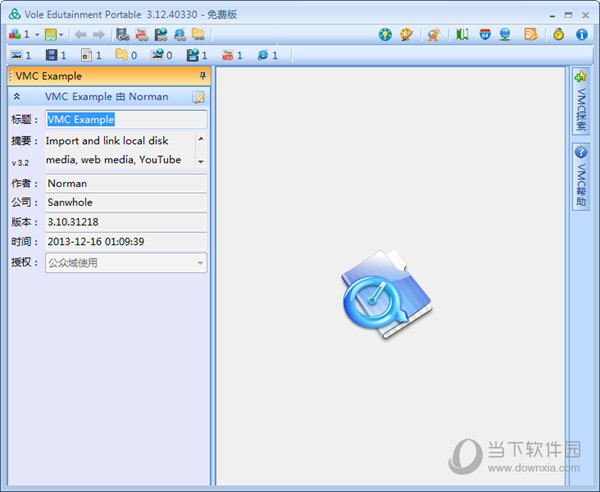Select the web video count tab showing 1

[197, 55]
